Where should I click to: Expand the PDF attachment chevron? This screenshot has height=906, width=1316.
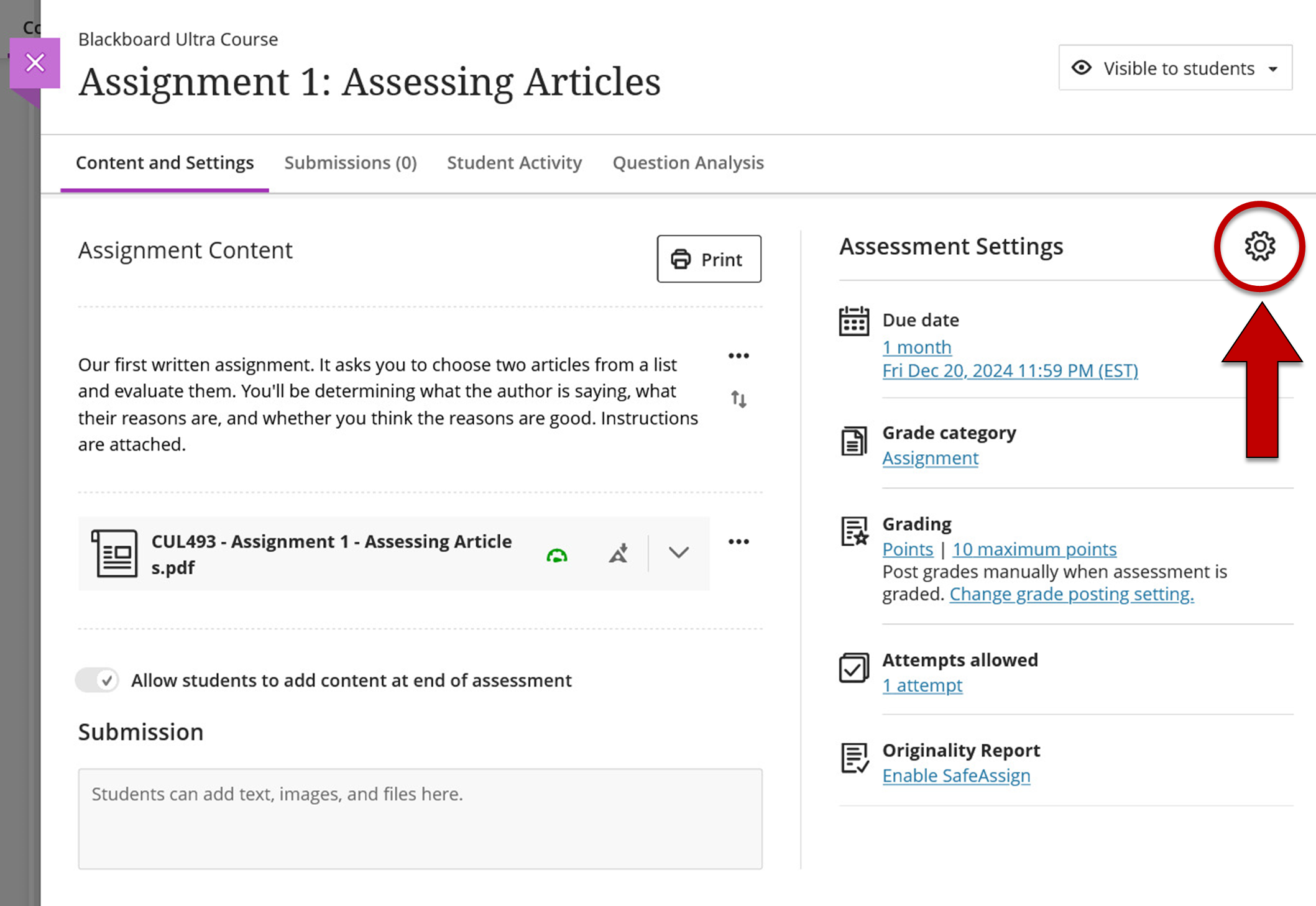[678, 552]
